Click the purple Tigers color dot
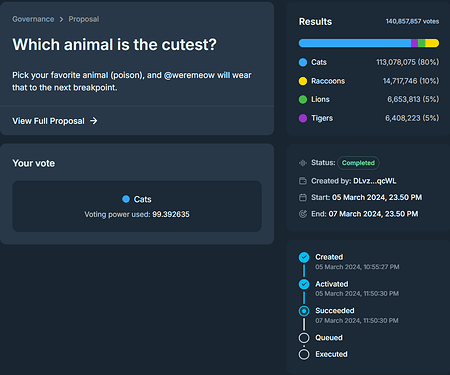The image size is (450, 375). (x=303, y=118)
